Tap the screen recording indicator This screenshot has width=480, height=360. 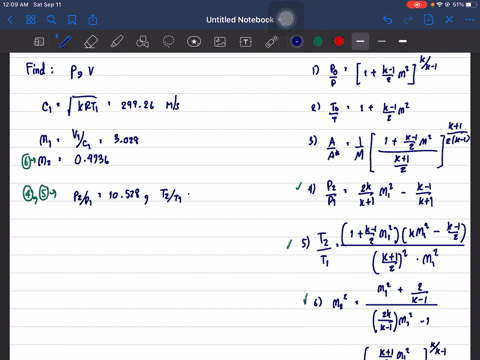[417, 5]
